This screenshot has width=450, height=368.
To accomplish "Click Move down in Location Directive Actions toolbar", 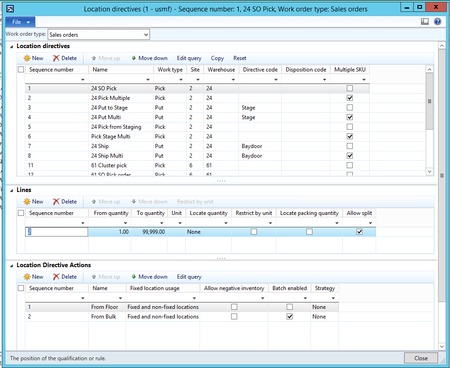I will [x=149, y=277].
